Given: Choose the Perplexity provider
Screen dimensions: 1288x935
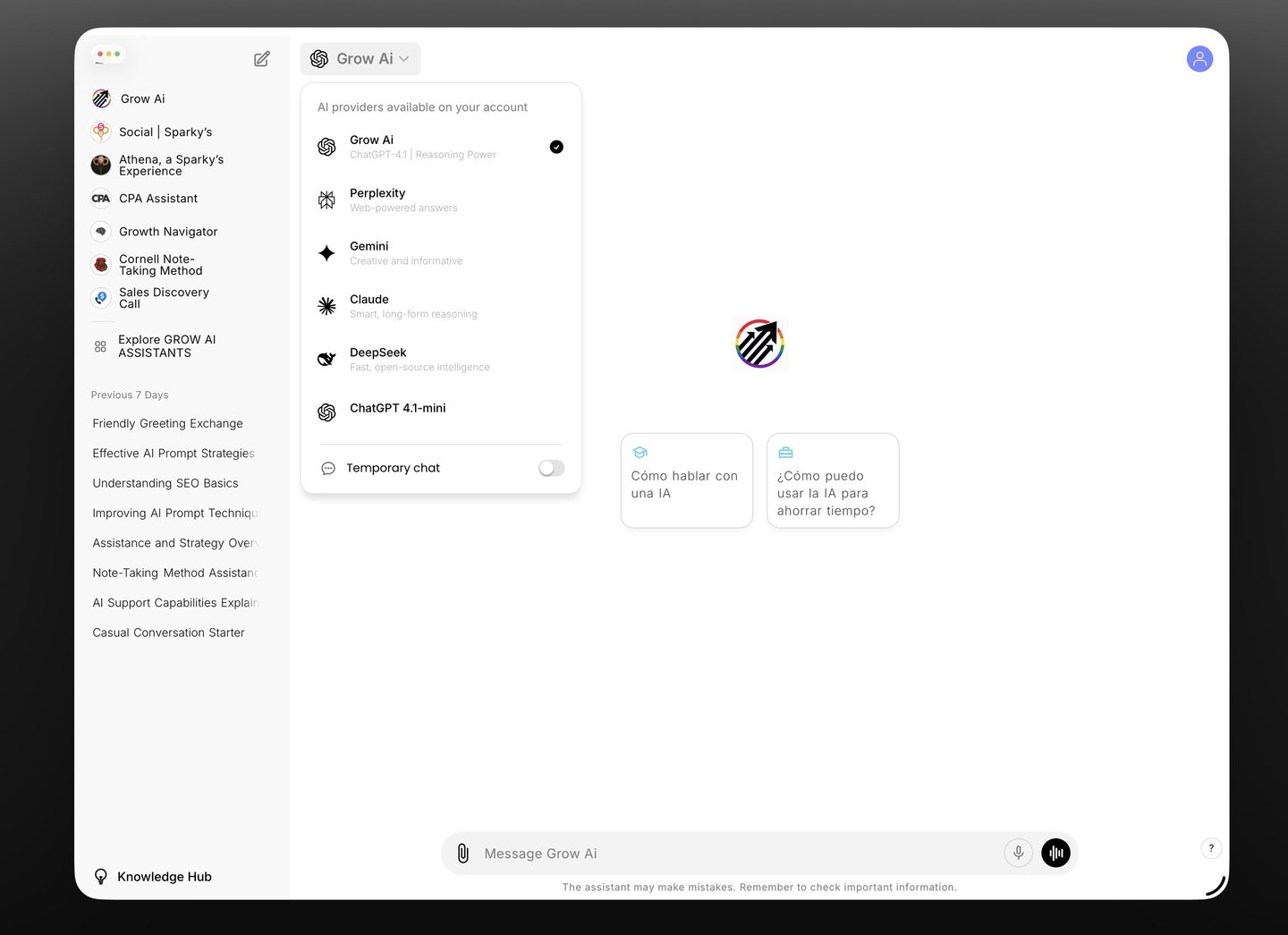Looking at the screenshot, I should click(x=441, y=200).
